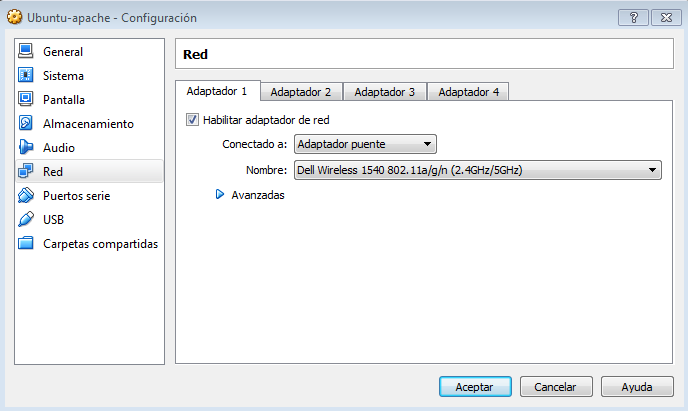Click the title bar help question mark

633,18
